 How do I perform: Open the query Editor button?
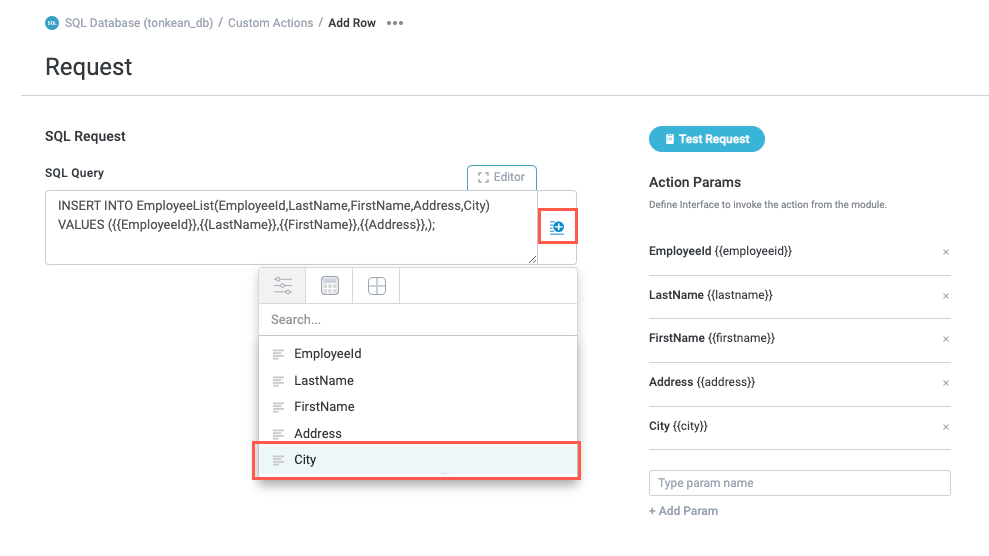coord(502,177)
